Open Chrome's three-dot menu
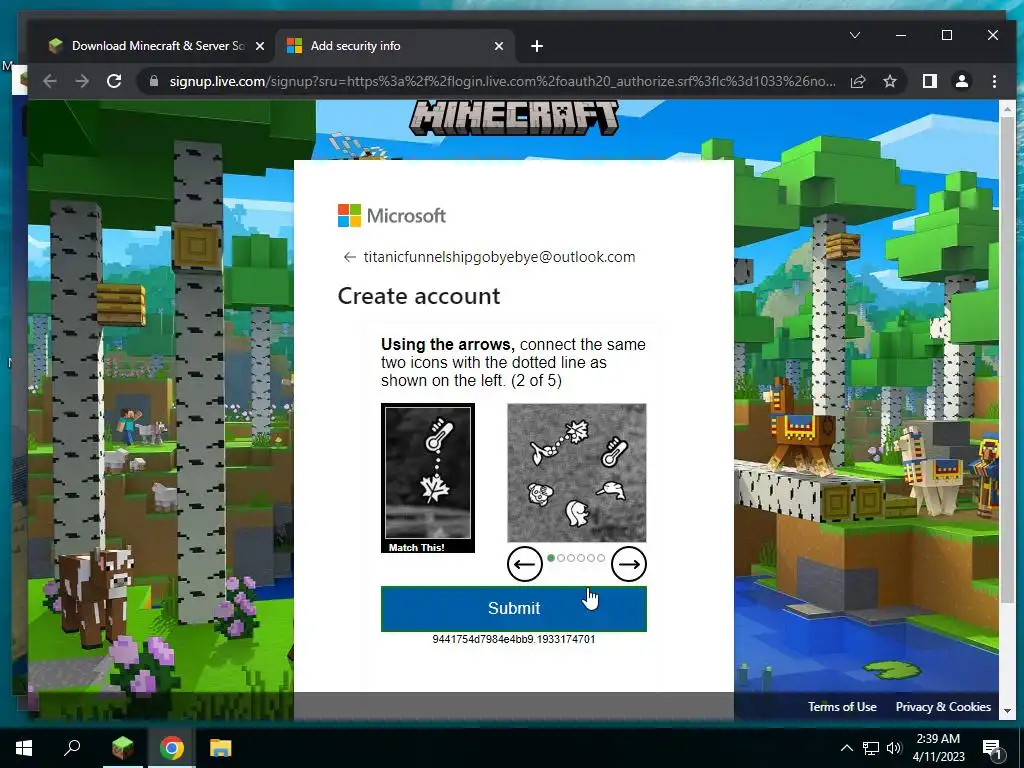 coord(994,81)
